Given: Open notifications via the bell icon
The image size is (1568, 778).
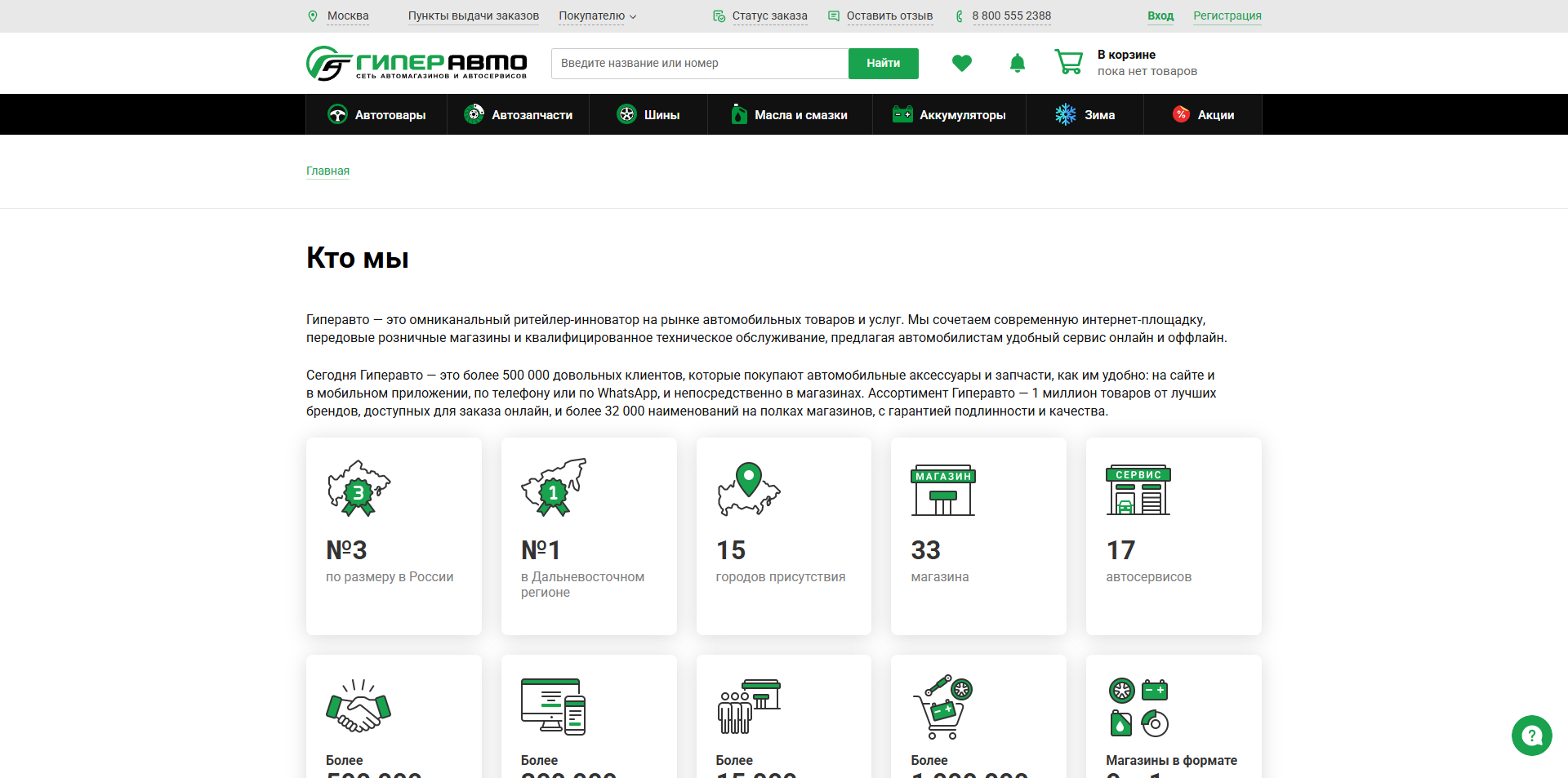Looking at the screenshot, I should [1017, 63].
